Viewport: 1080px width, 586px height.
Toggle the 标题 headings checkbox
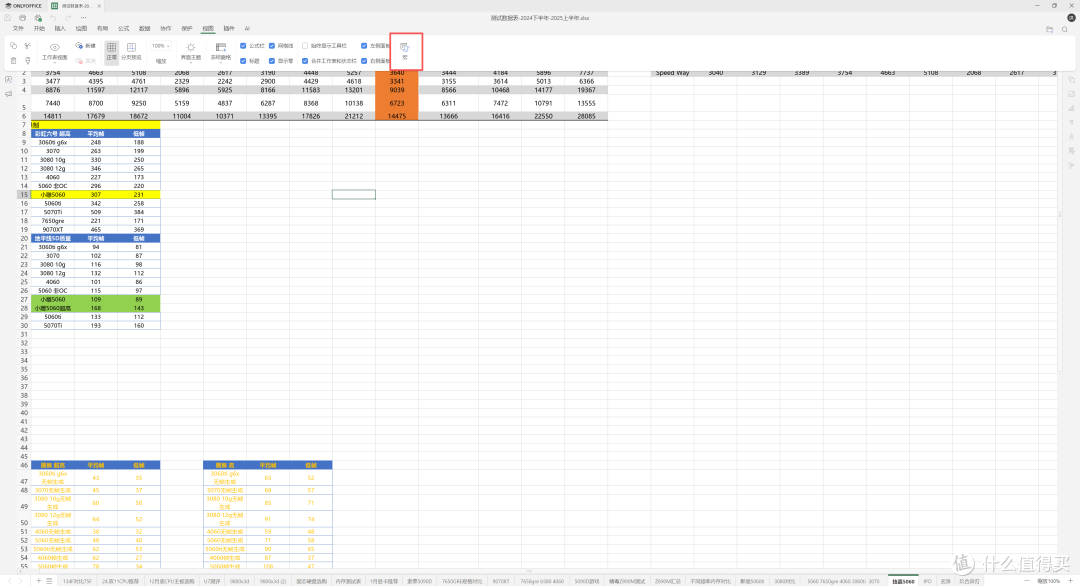click(x=243, y=61)
